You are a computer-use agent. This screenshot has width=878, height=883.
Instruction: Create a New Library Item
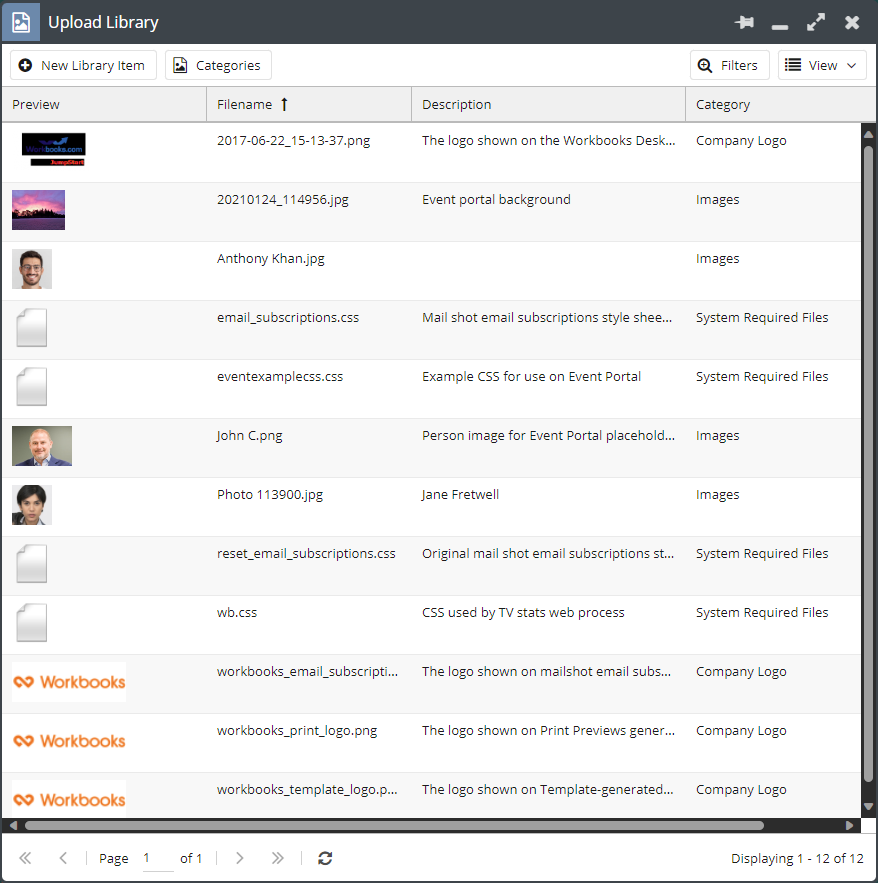pyautogui.click(x=83, y=65)
